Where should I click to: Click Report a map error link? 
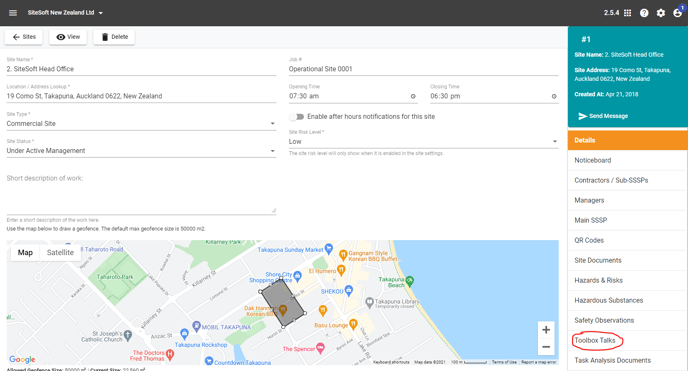click(x=539, y=362)
